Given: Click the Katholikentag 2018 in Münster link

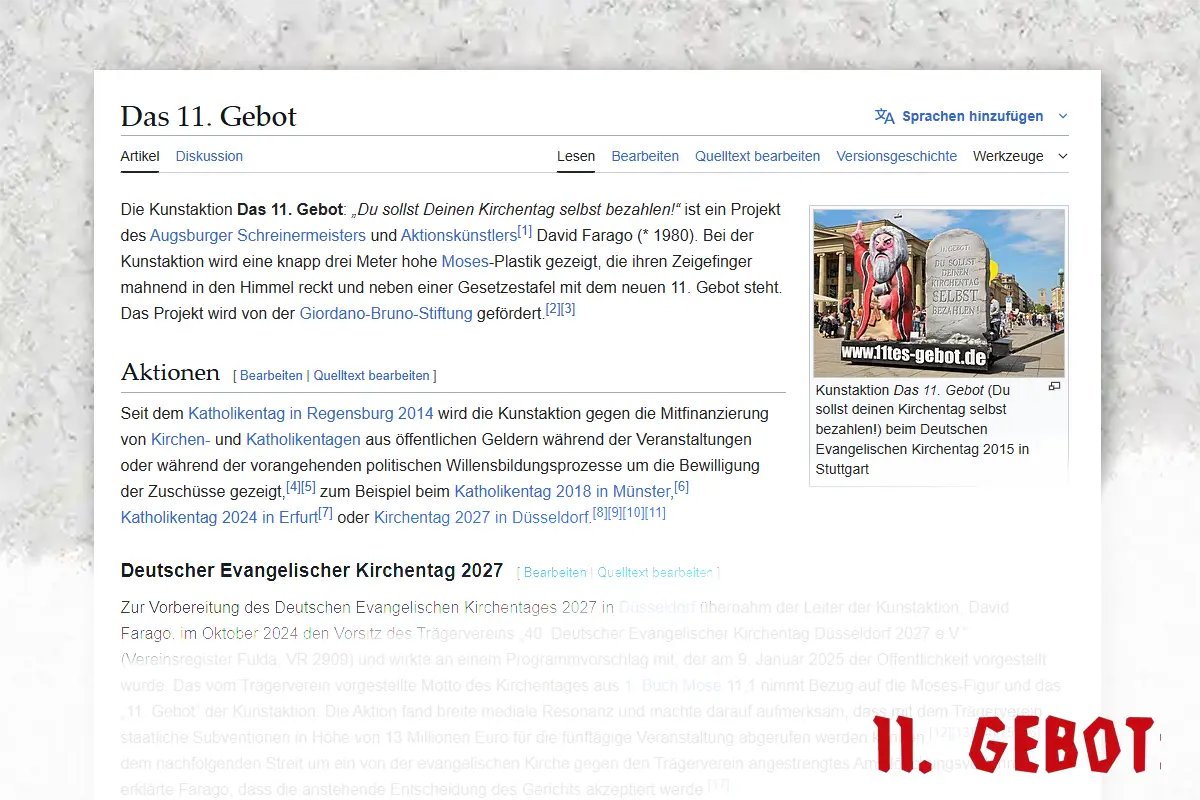Looking at the screenshot, I should pyautogui.click(x=562, y=491).
